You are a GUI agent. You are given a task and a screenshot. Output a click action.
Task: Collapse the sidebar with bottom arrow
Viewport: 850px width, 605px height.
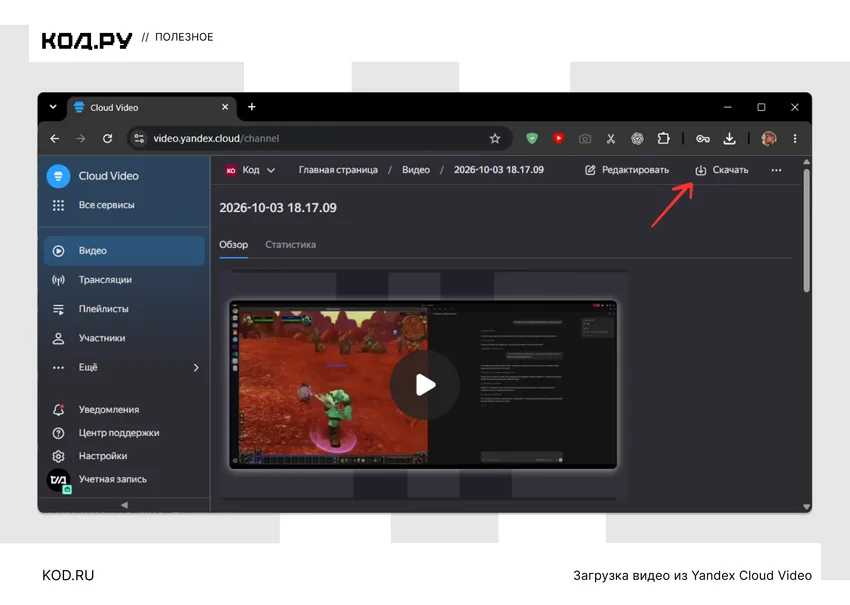(x=124, y=505)
